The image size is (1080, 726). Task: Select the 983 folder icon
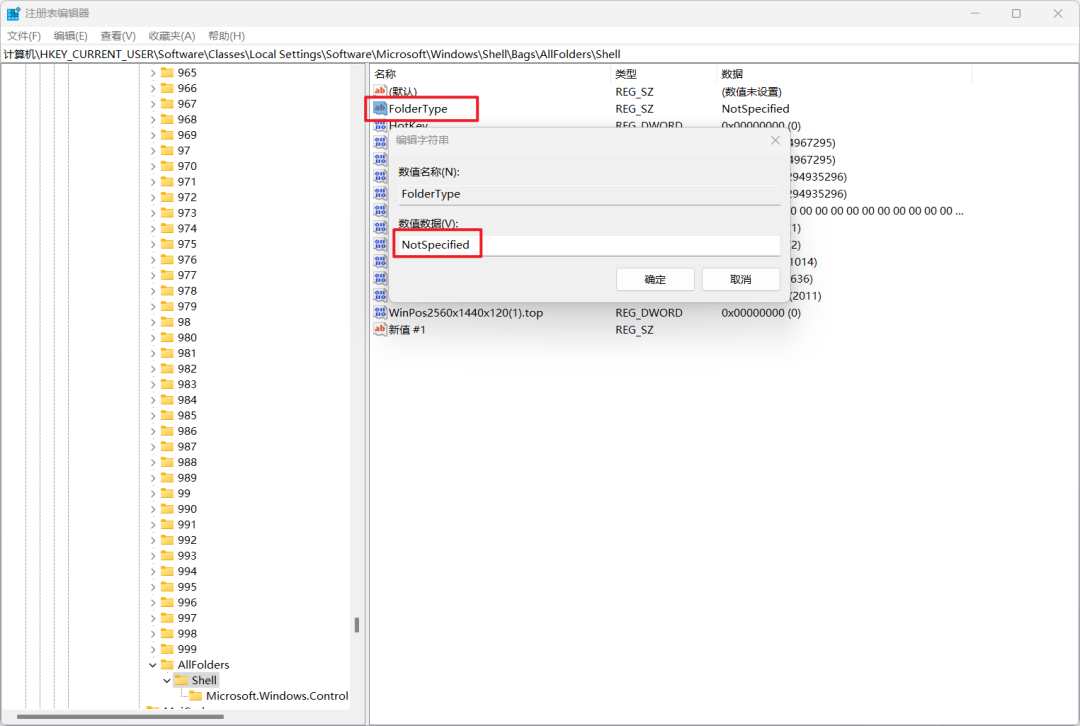click(167, 384)
